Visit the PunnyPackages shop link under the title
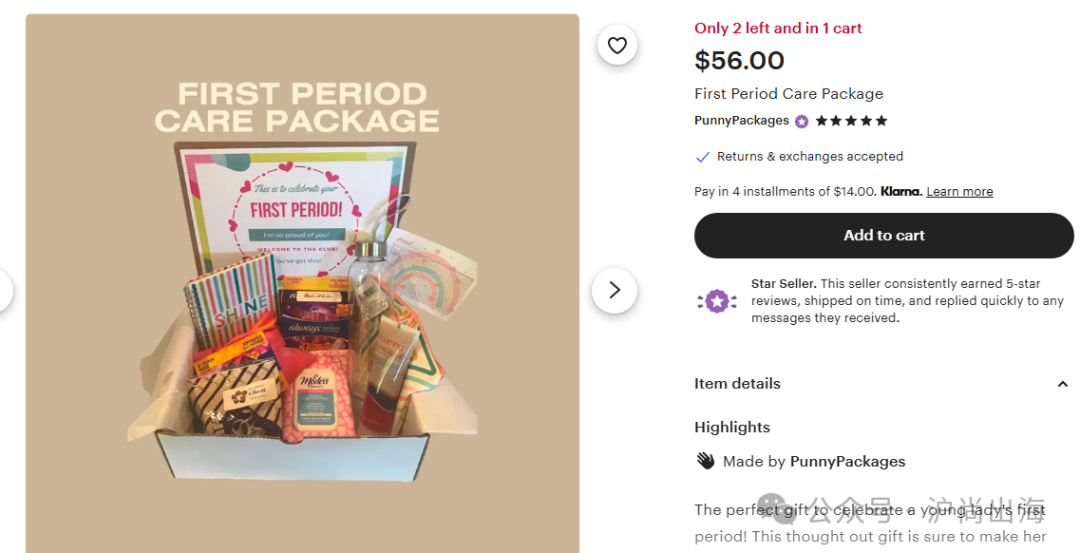The width and height of the screenshot is (1080, 553). click(x=741, y=121)
